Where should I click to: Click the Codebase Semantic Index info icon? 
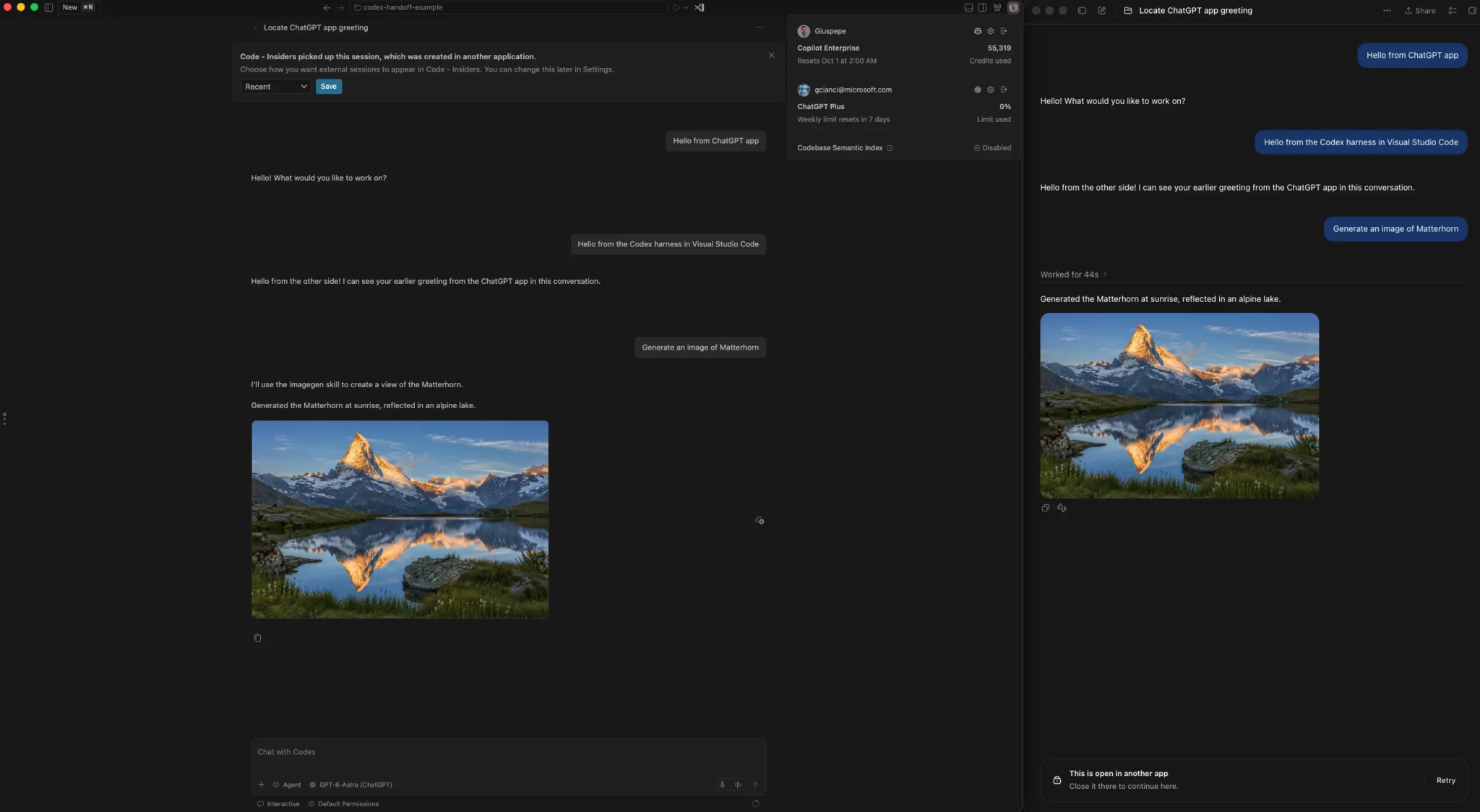(x=890, y=148)
